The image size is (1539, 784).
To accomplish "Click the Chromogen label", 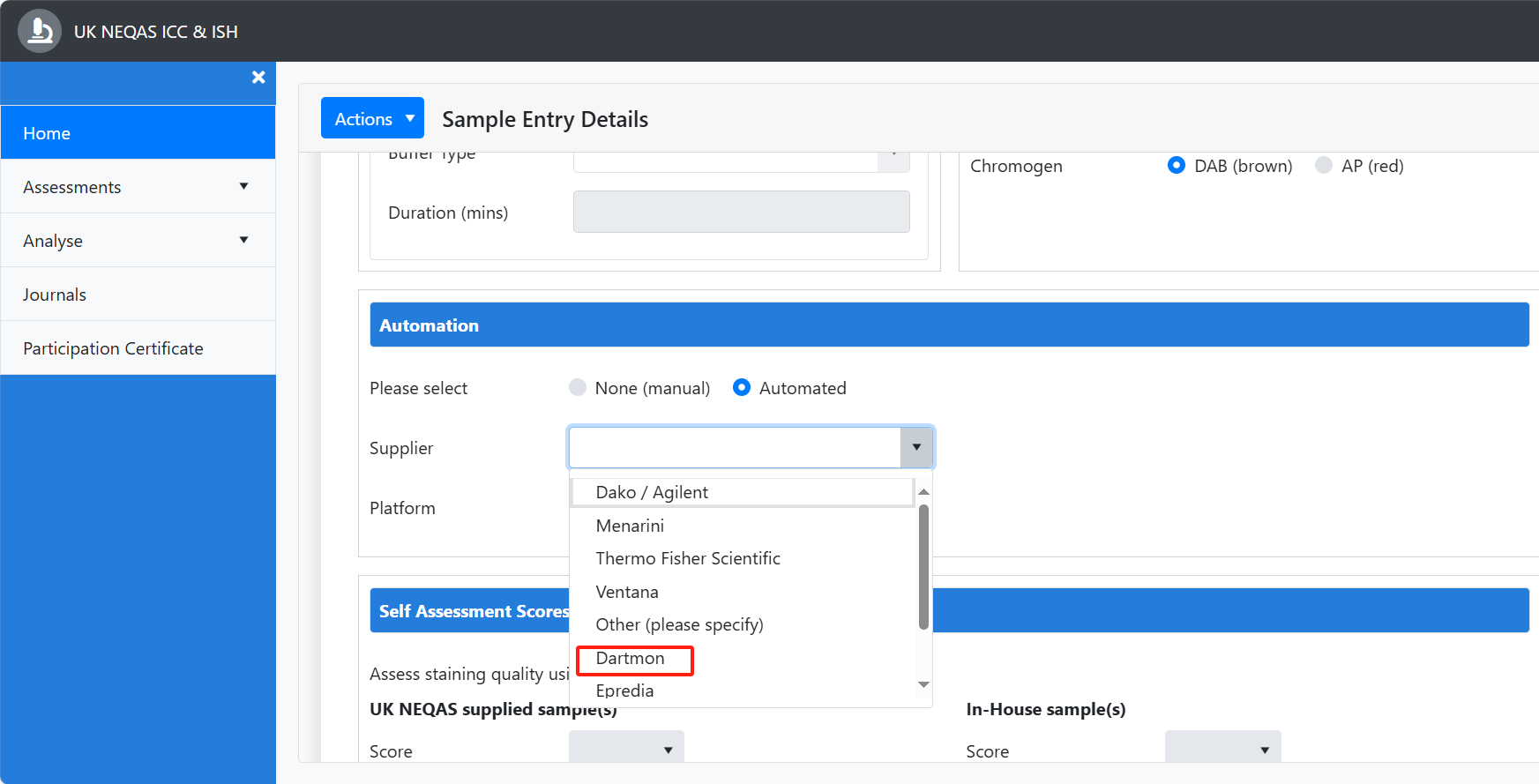I will coord(1016,166).
